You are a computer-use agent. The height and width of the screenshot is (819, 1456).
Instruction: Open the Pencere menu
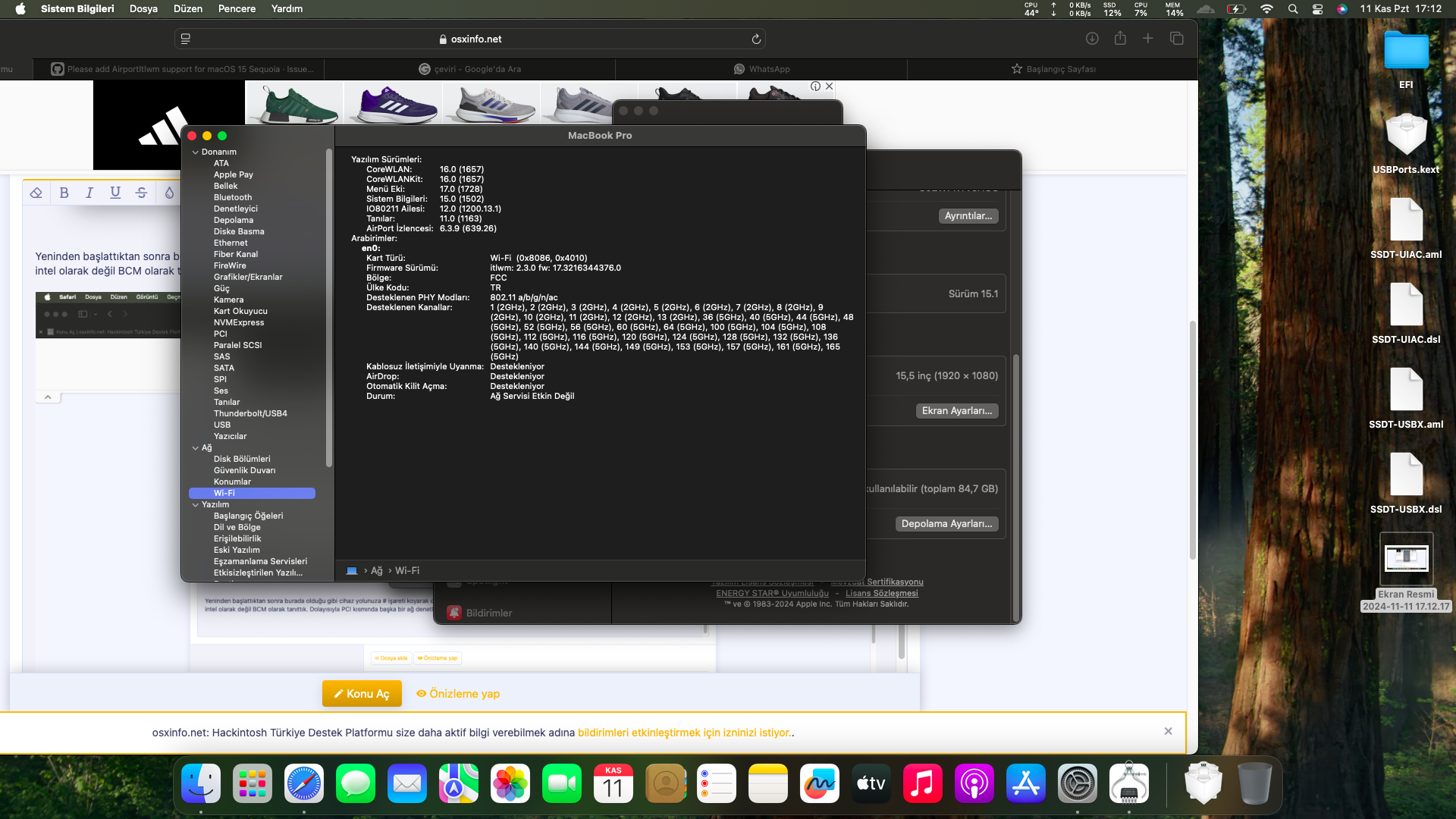coord(237,8)
